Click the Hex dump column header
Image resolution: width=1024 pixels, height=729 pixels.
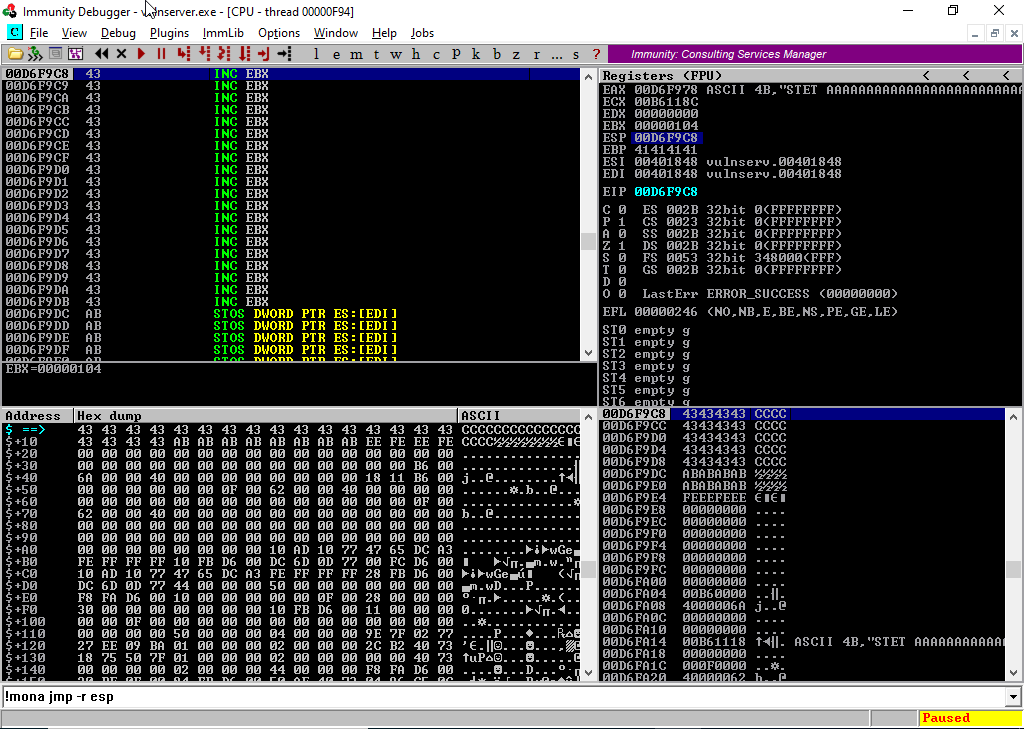(x=265, y=415)
